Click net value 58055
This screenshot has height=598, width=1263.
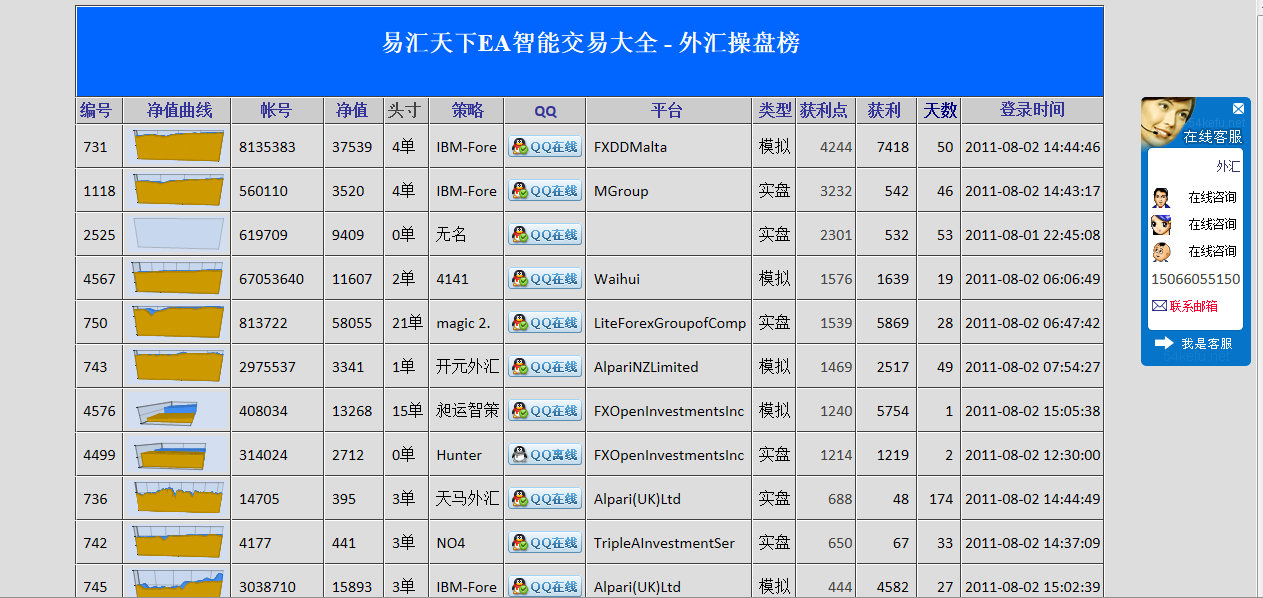[352, 323]
